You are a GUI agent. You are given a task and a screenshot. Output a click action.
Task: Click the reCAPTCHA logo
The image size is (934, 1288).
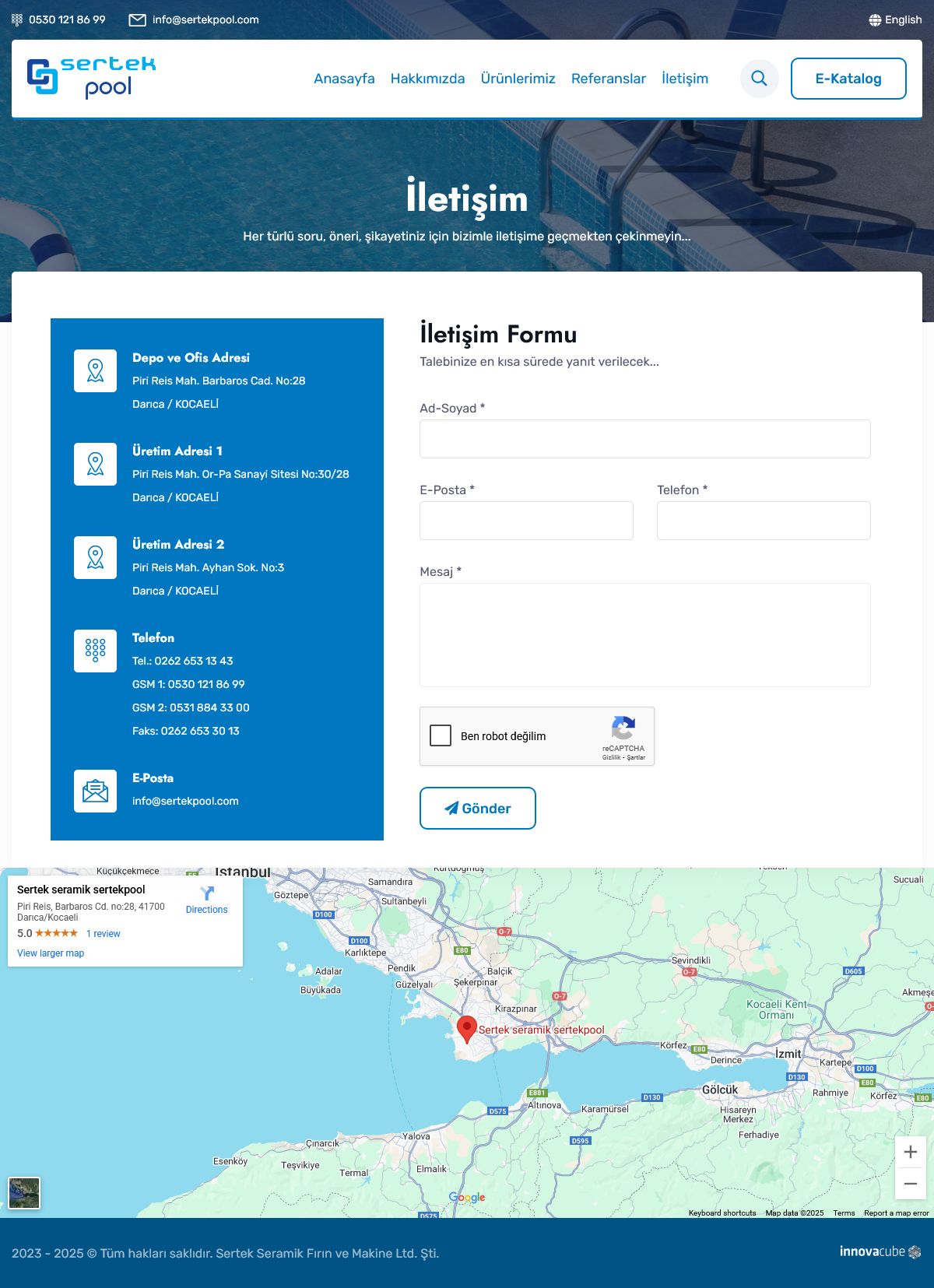pos(623,728)
